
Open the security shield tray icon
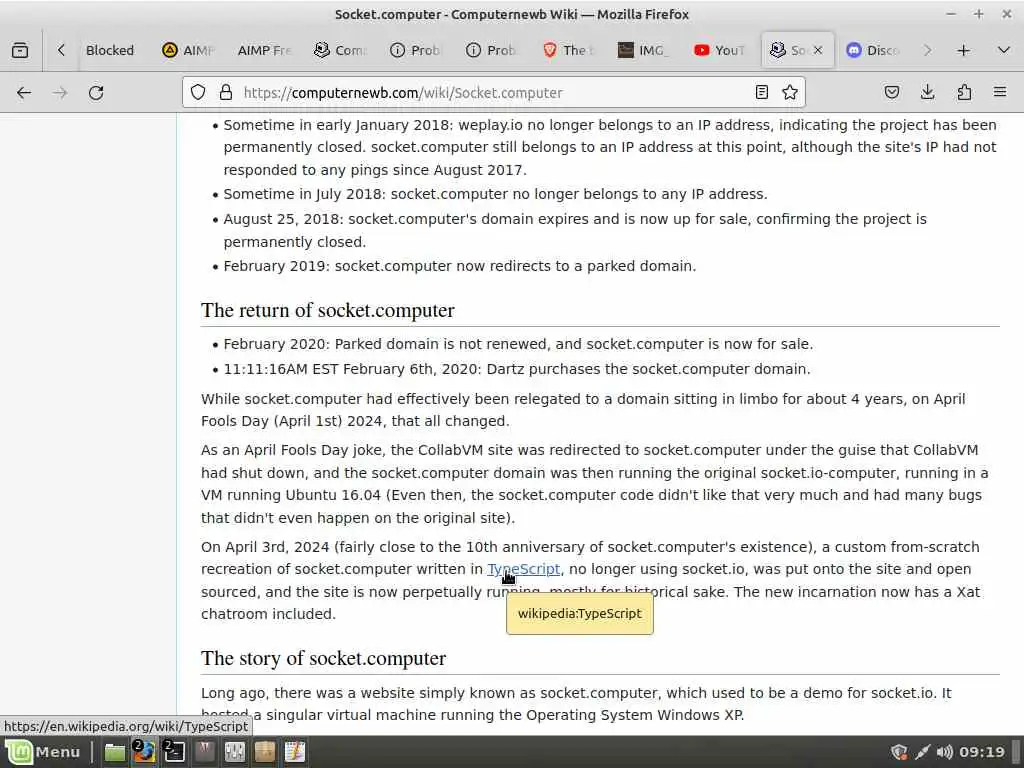[899, 752]
